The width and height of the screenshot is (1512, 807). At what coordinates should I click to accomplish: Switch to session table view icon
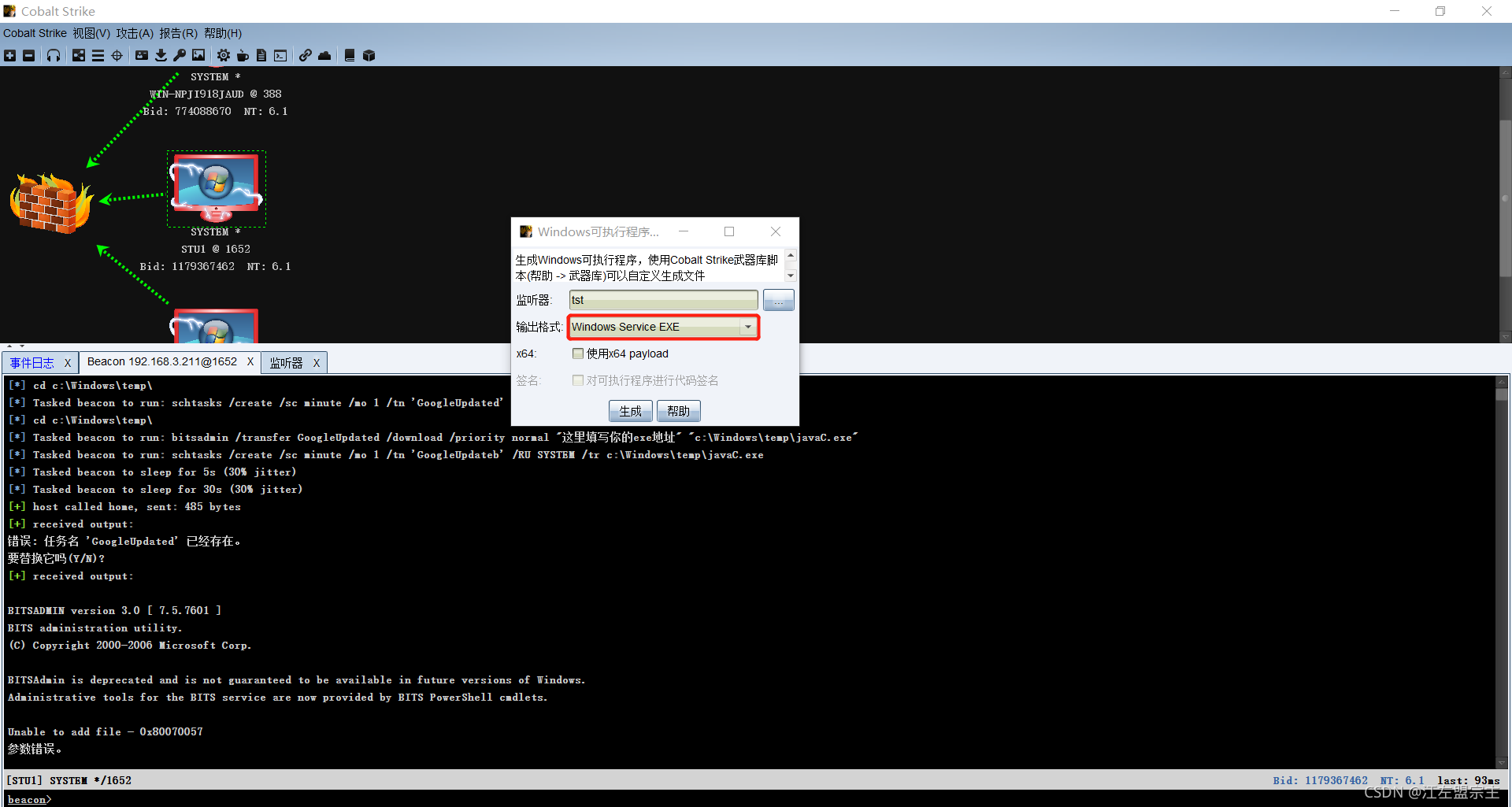(98, 55)
